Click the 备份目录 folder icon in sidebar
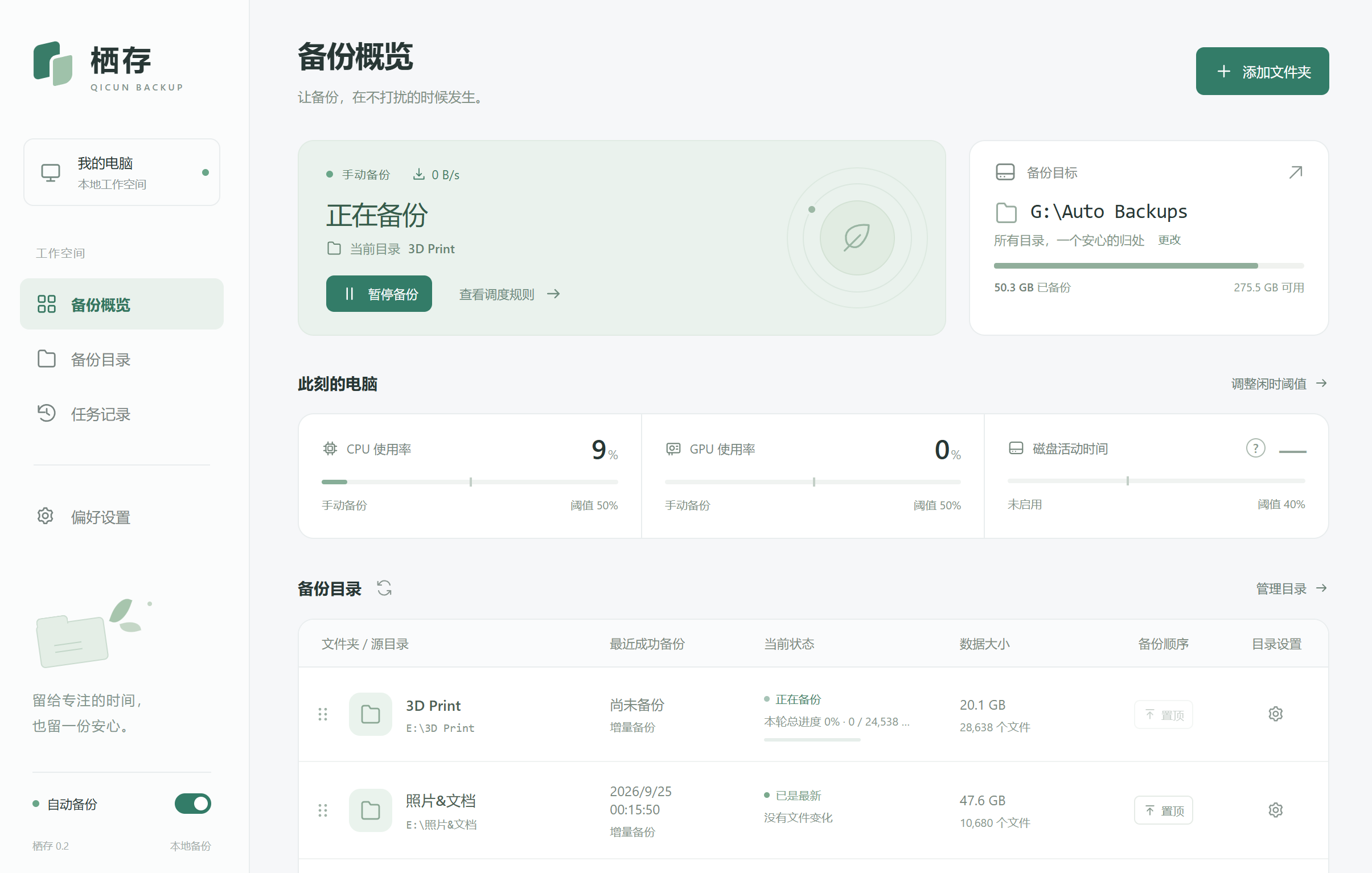 pyautogui.click(x=46, y=359)
